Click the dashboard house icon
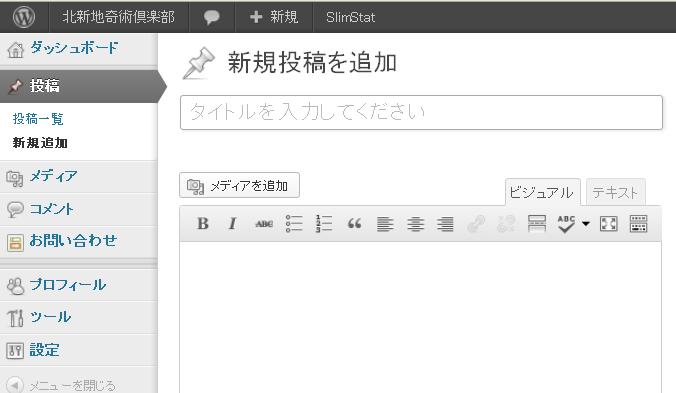Viewport: 676px width, 393px height. pos(16,50)
